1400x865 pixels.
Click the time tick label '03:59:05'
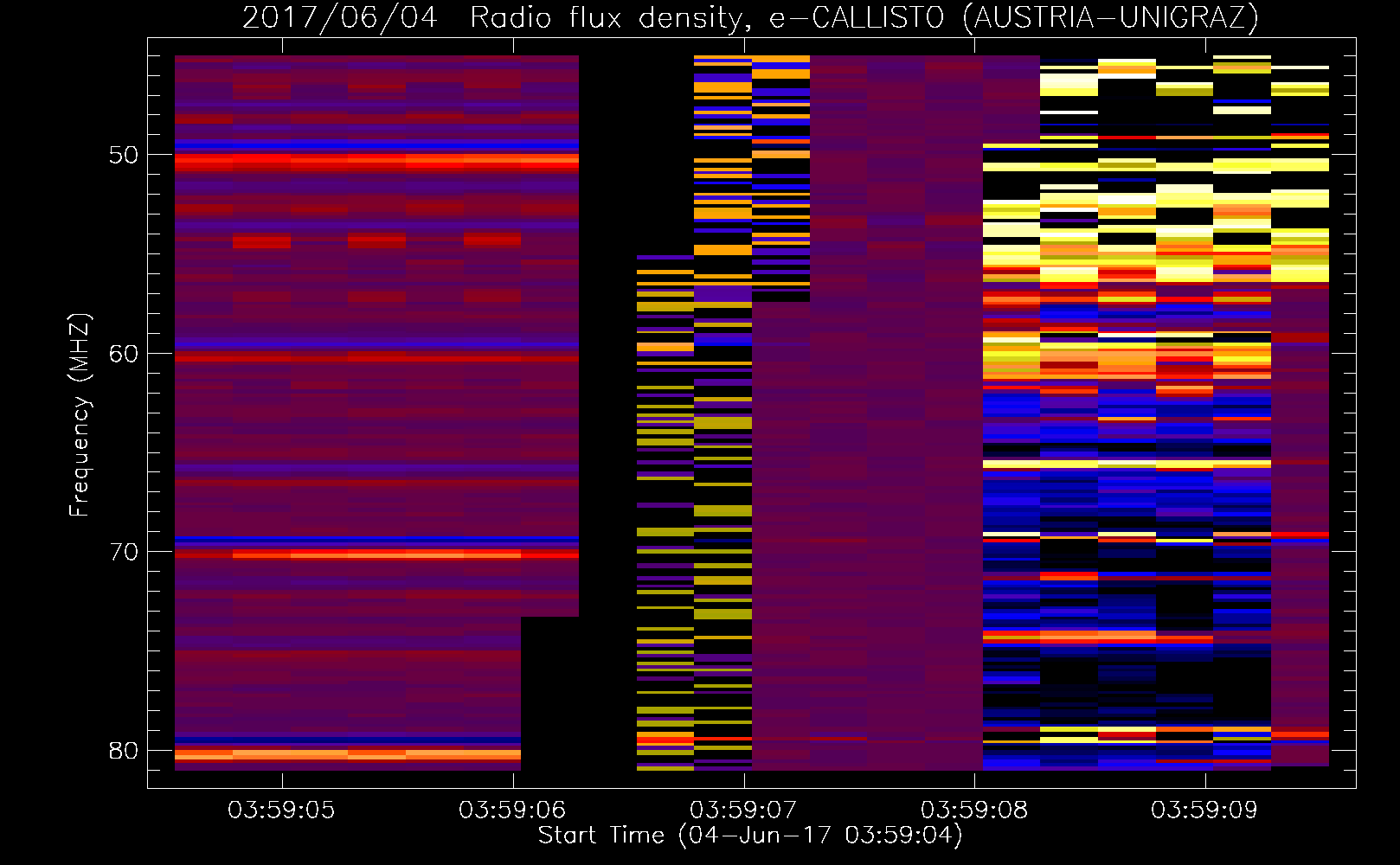(281, 810)
